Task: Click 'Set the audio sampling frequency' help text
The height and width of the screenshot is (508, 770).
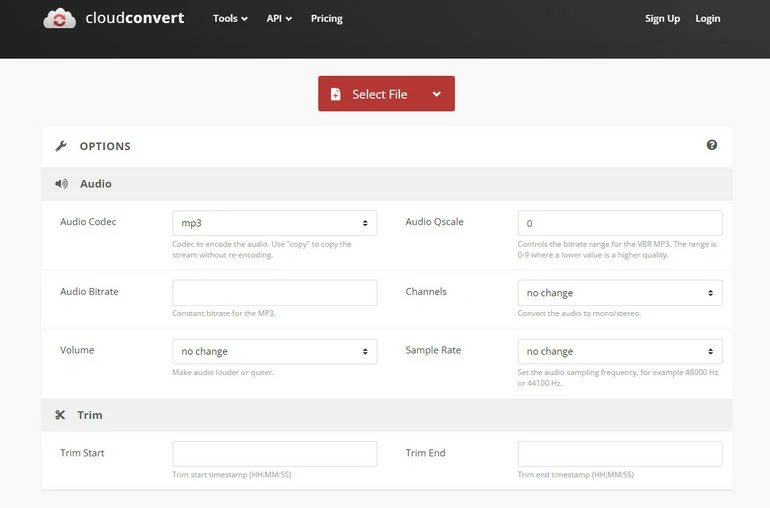Action: (x=618, y=378)
